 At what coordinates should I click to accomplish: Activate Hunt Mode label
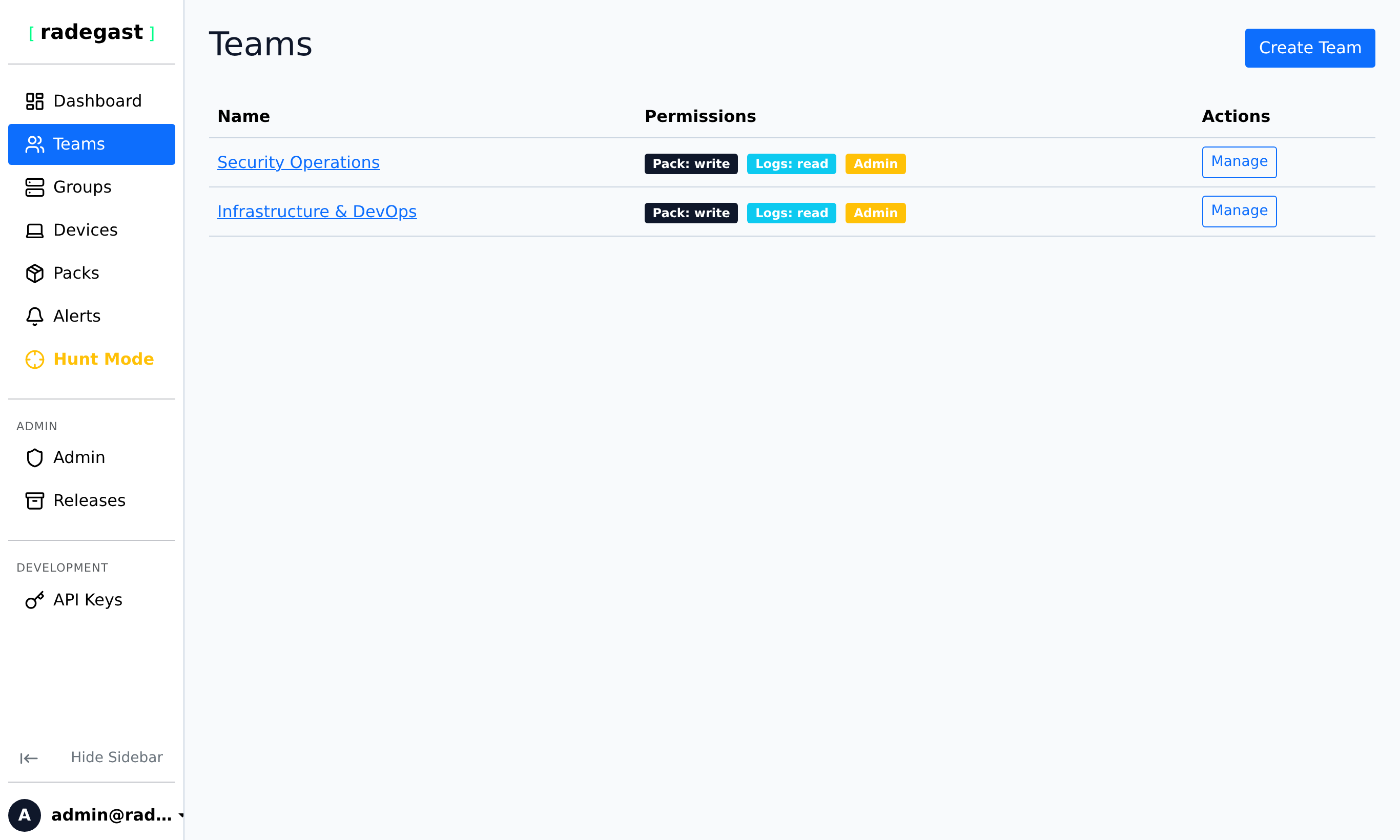[x=104, y=359]
